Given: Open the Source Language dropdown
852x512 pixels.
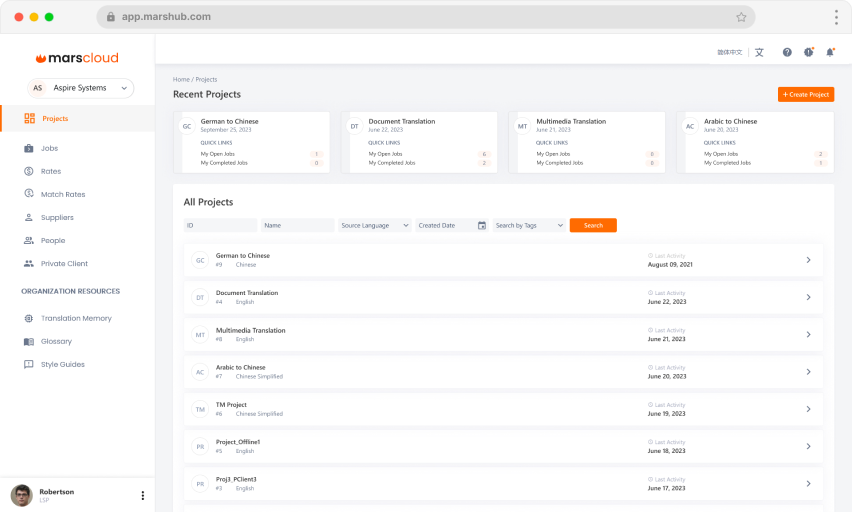Looking at the screenshot, I should 375,226.
